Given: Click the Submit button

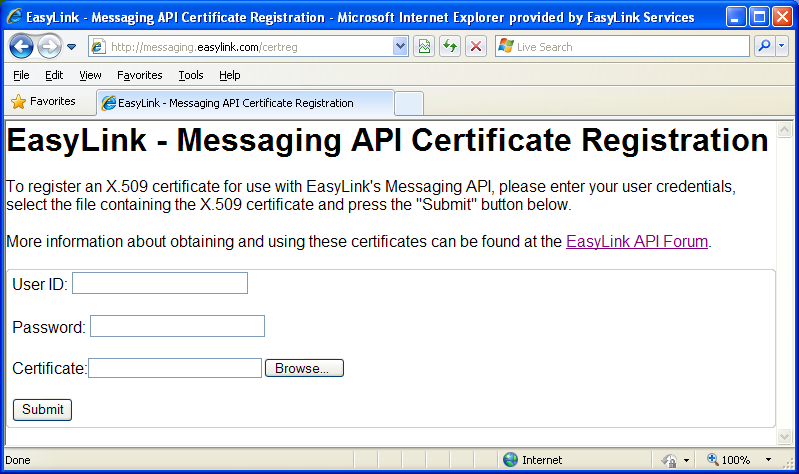Looking at the screenshot, I should pyautogui.click(x=42, y=410).
